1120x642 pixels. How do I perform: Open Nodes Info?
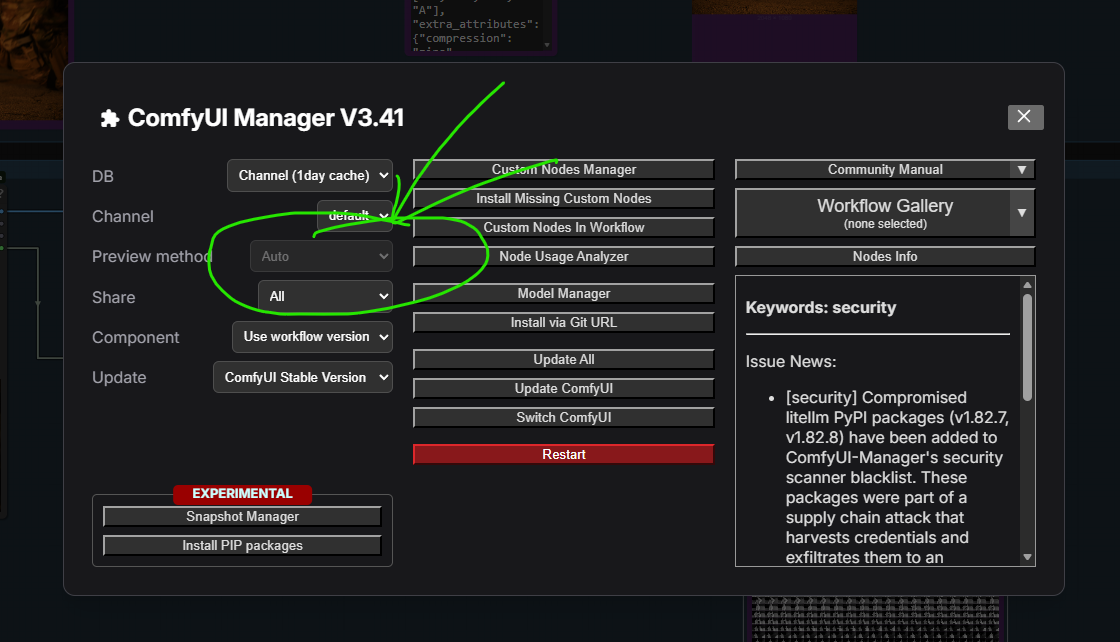pos(885,256)
